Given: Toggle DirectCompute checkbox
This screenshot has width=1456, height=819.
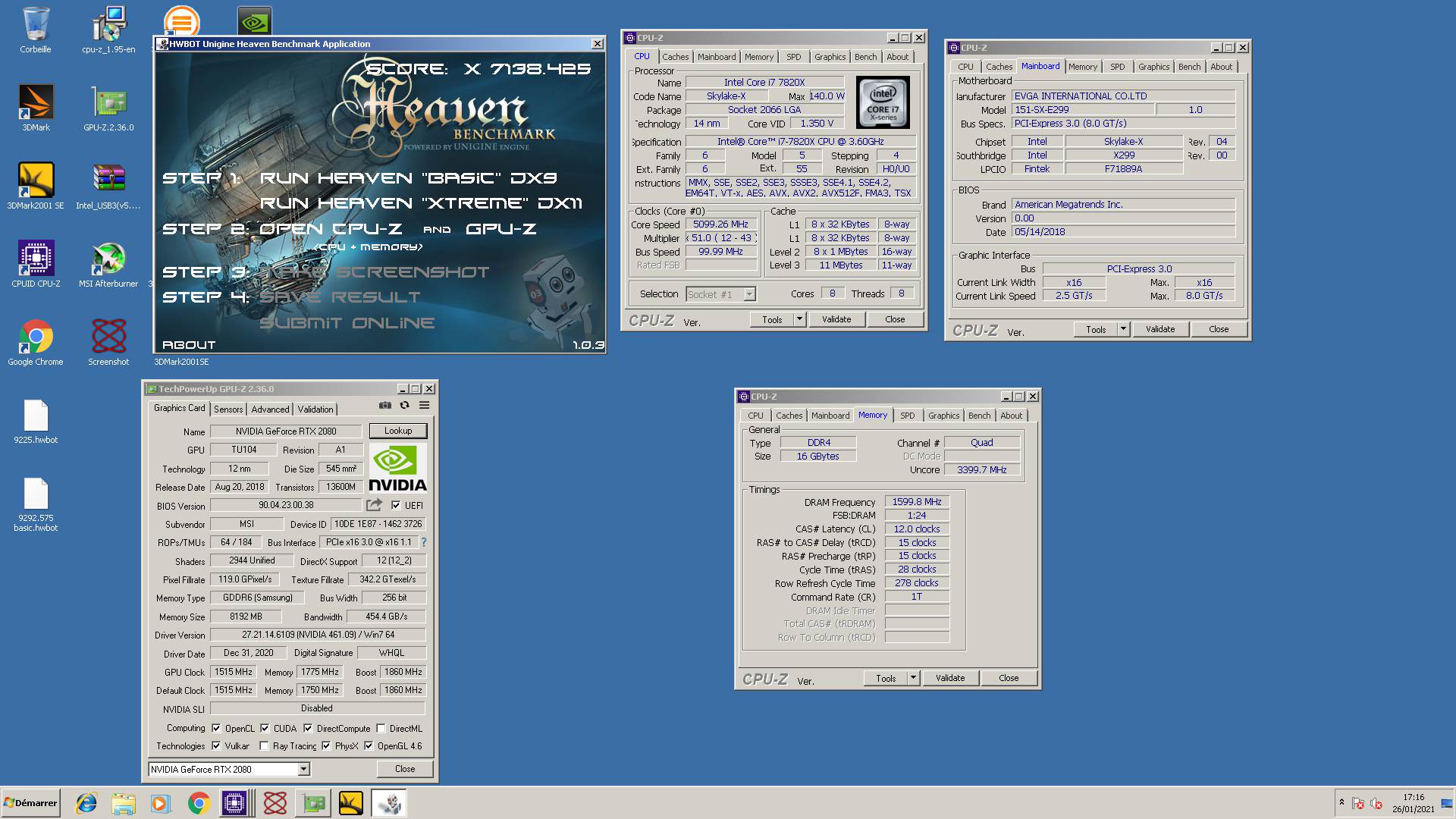Looking at the screenshot, I should pyautogui.click(x=308, y=728).
